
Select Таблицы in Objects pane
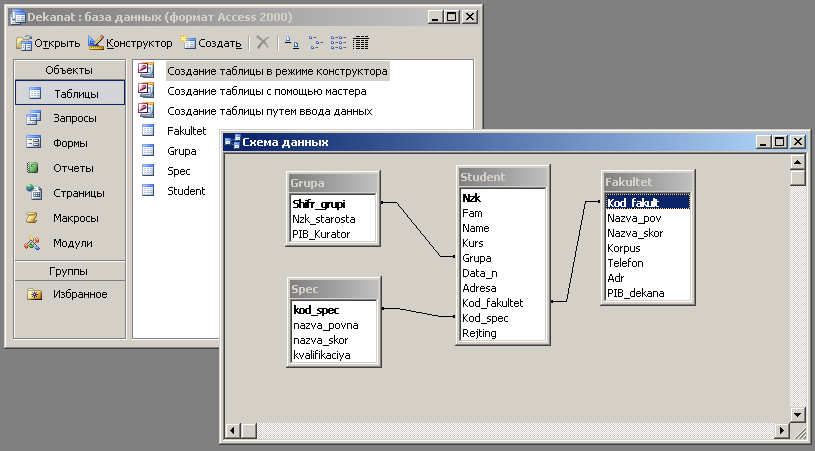[70, 93]
